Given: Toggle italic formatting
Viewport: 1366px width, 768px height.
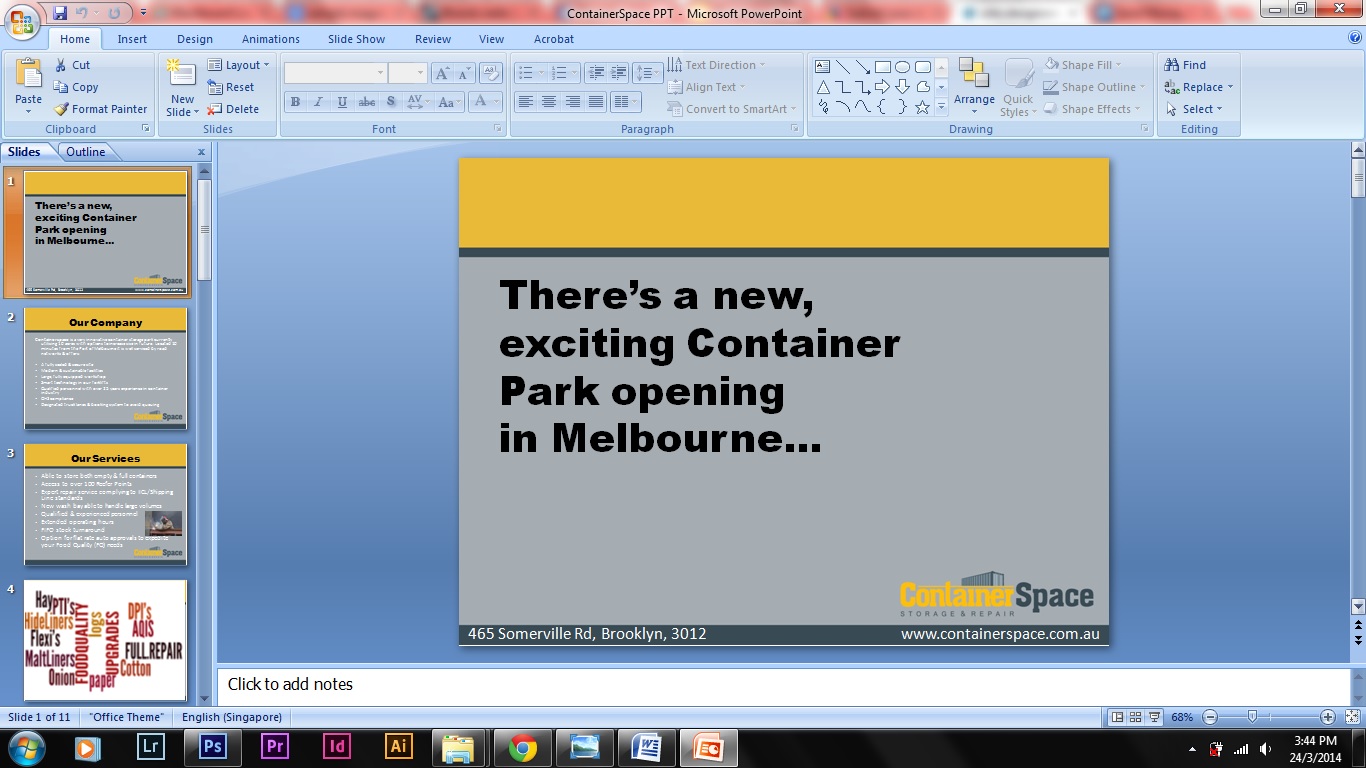Looking at the screenshot, I should click(x=319, y=102).
